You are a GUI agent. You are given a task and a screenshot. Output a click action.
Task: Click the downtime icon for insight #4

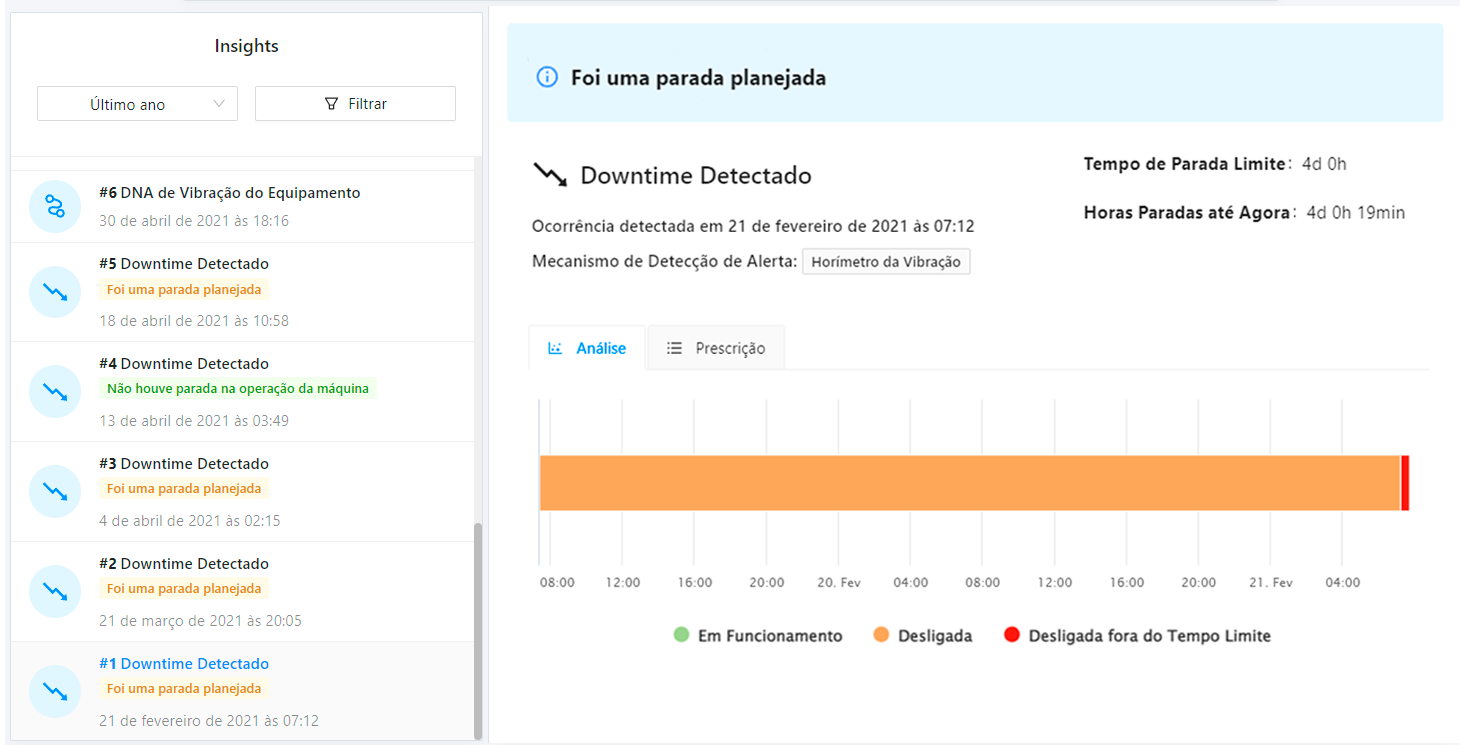pos(55,392)
